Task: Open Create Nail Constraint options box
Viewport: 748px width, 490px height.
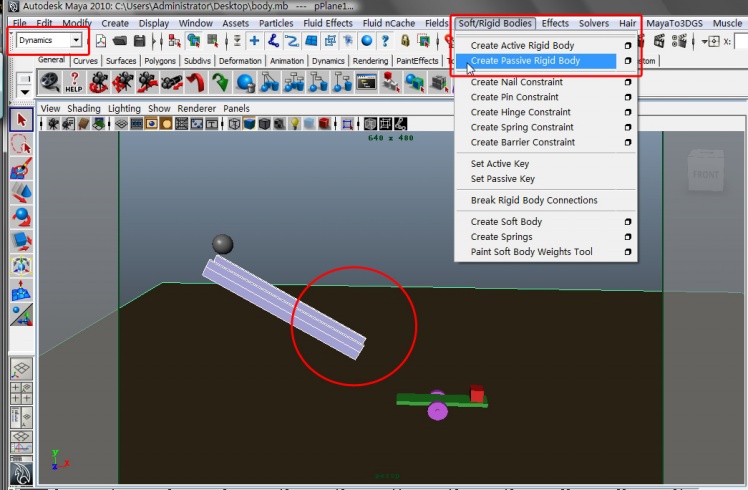Action: click(628, 82)
